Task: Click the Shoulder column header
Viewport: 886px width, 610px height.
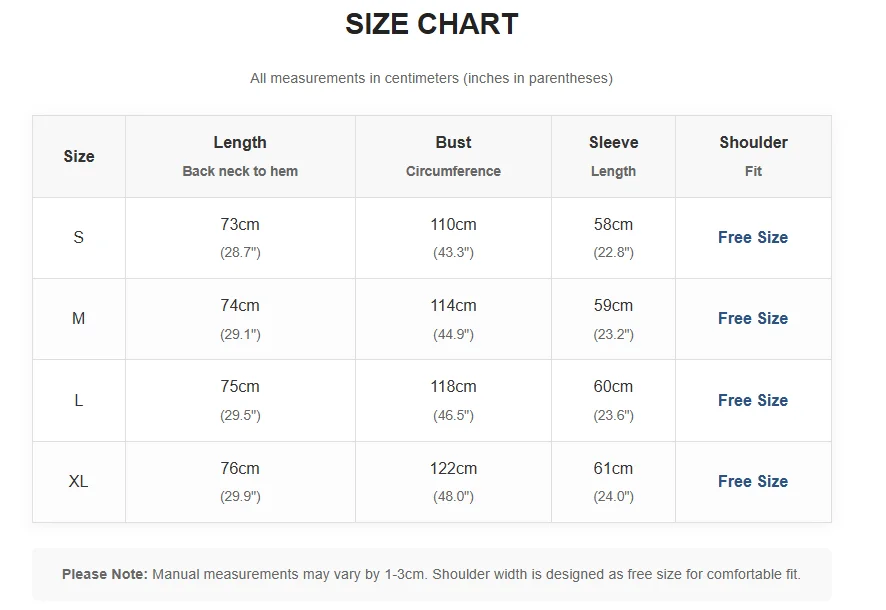Action: (x=753, y=143)
